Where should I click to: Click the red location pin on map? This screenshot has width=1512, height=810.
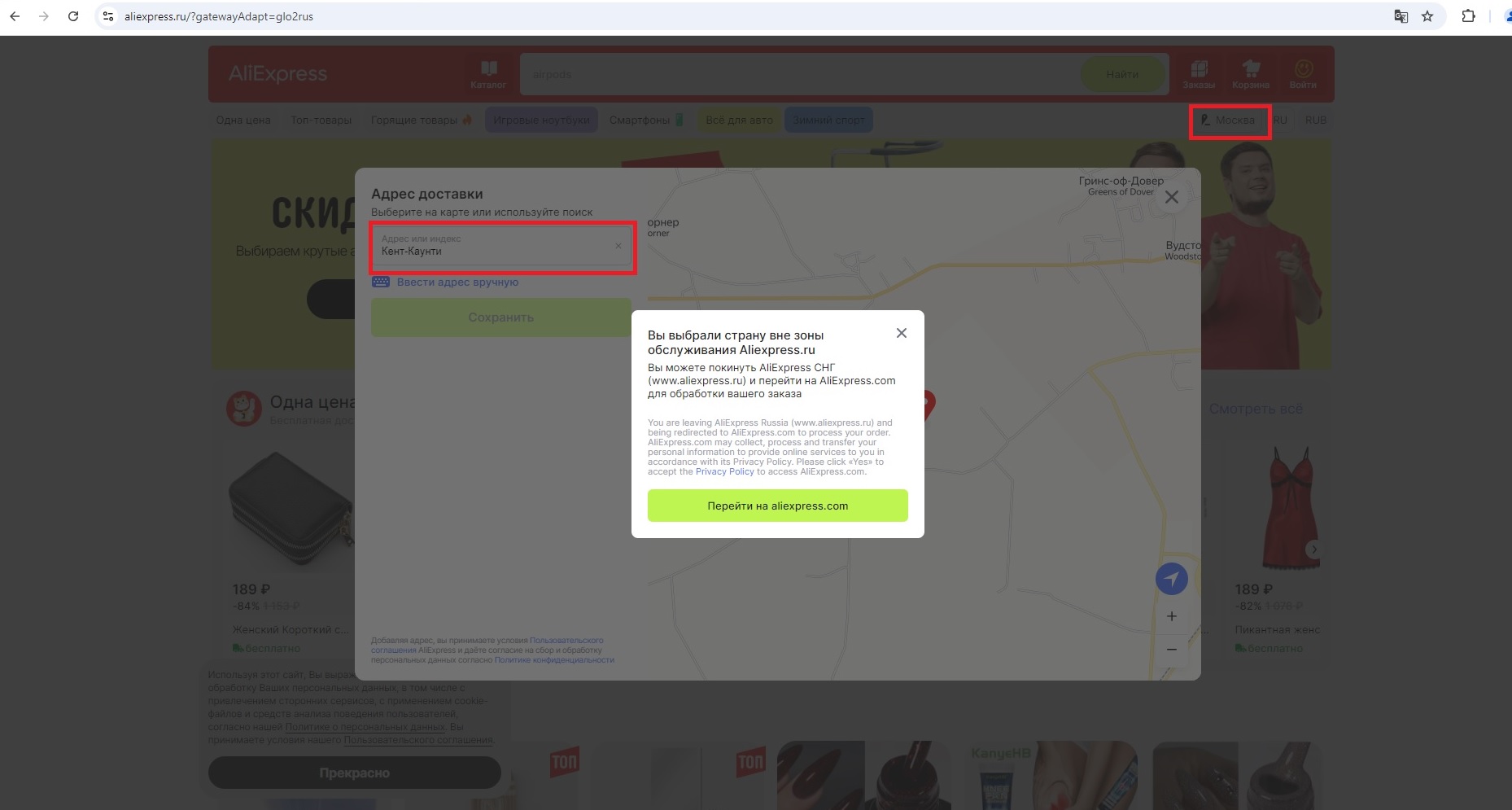point(929,405)
